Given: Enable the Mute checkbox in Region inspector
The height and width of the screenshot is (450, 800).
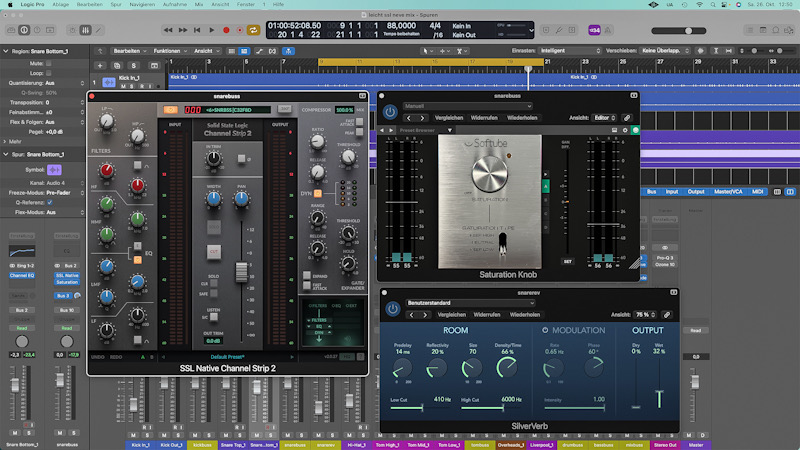Looking at the screenshot, I should 48,64.
